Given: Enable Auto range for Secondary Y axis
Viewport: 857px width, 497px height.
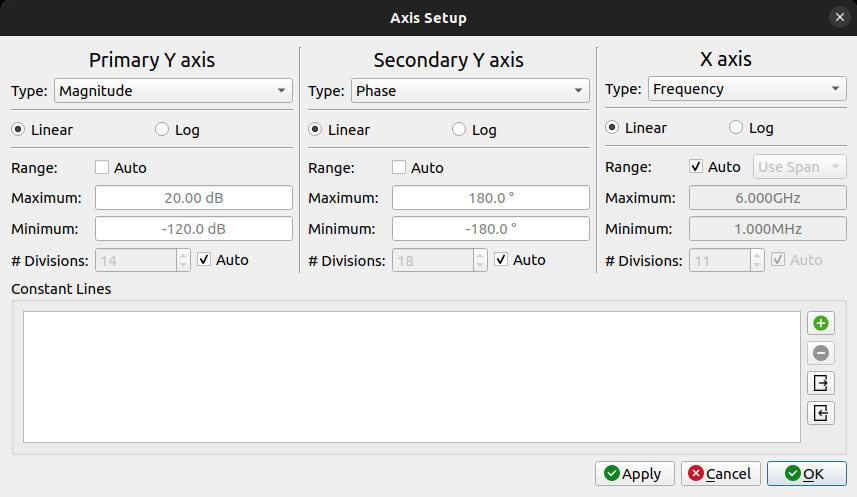Looking at the screenshot, I should click(399, 168).
